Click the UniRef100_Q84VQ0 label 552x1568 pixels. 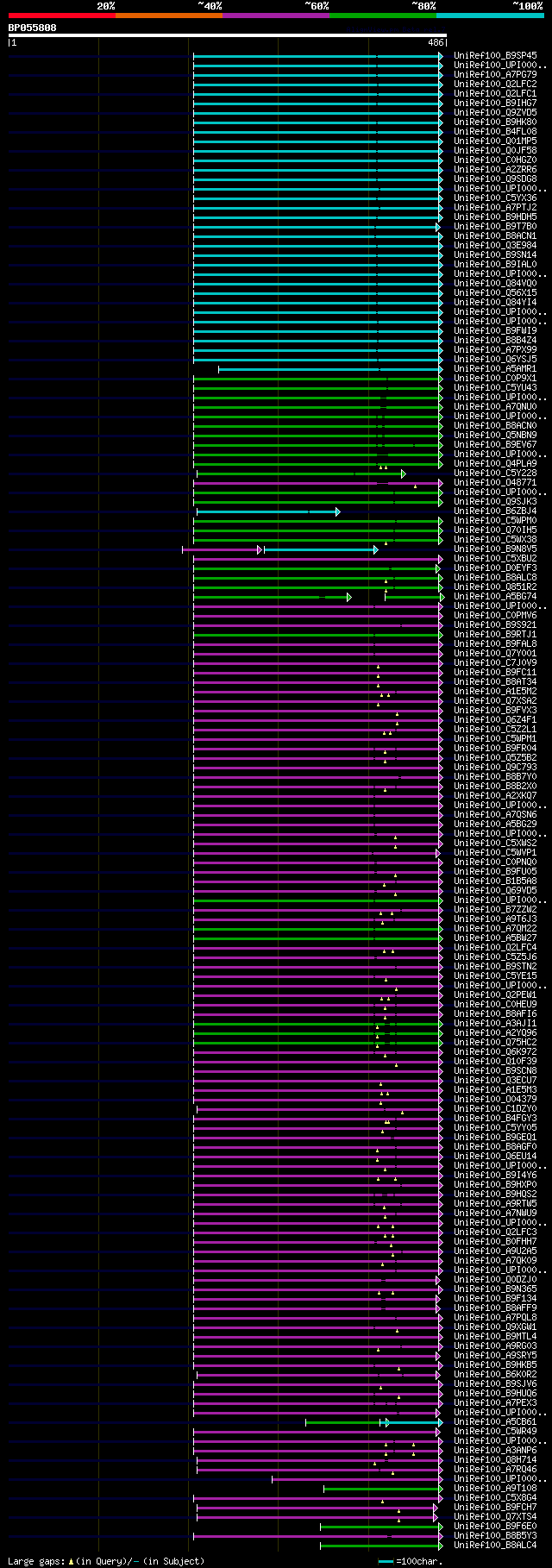pyautogui.click(x=495, y=283)
